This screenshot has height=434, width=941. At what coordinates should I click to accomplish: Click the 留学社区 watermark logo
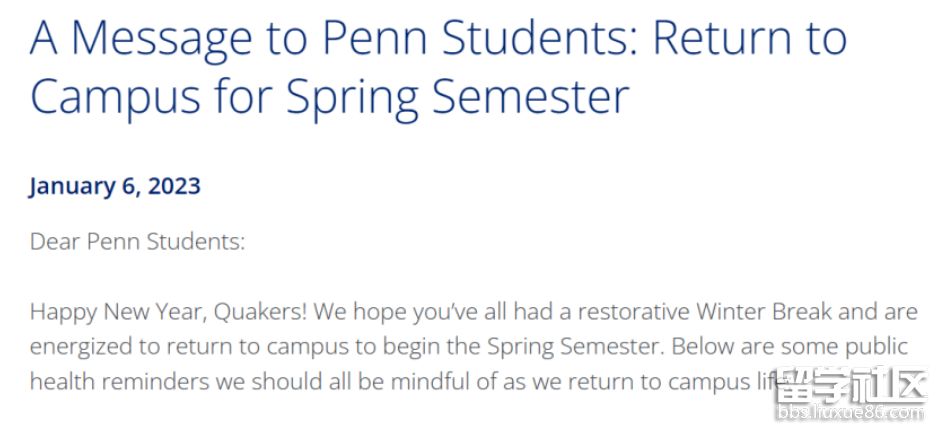pyautogui.click(x=852, y=384)
